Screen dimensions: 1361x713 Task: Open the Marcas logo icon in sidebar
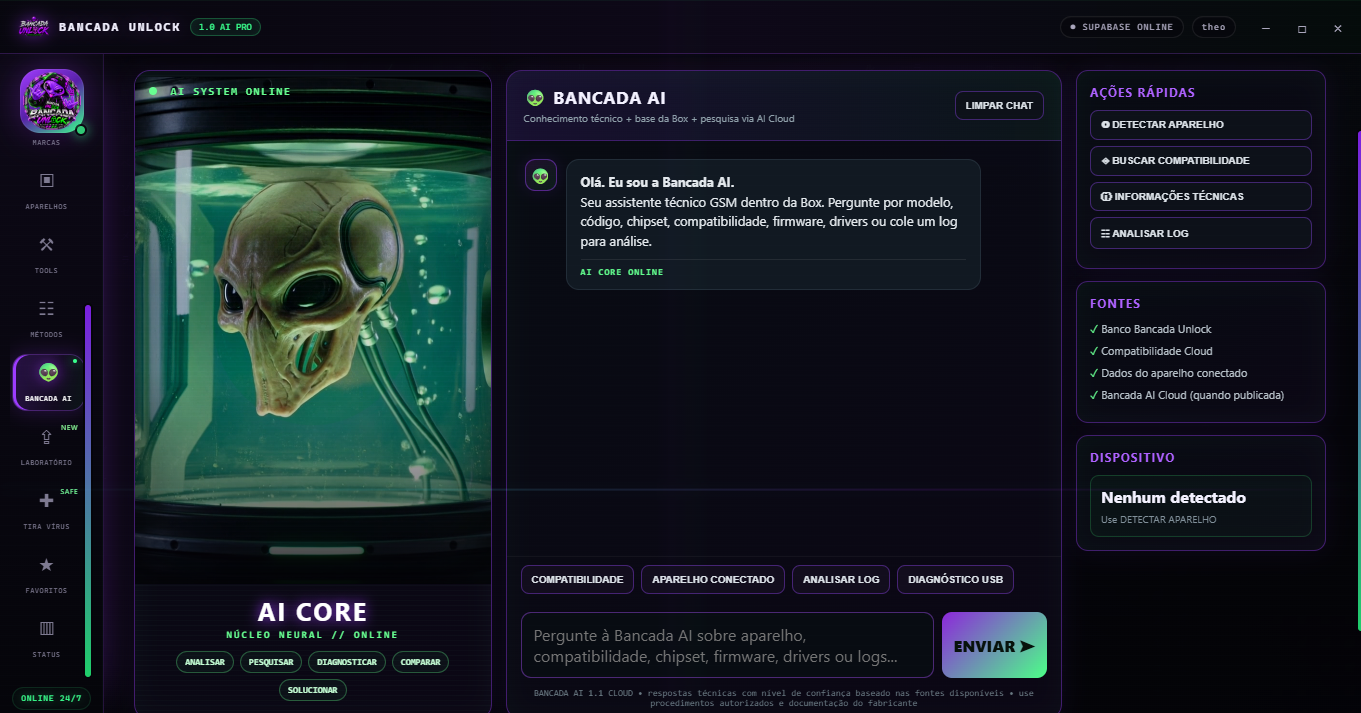pos(52,100)
